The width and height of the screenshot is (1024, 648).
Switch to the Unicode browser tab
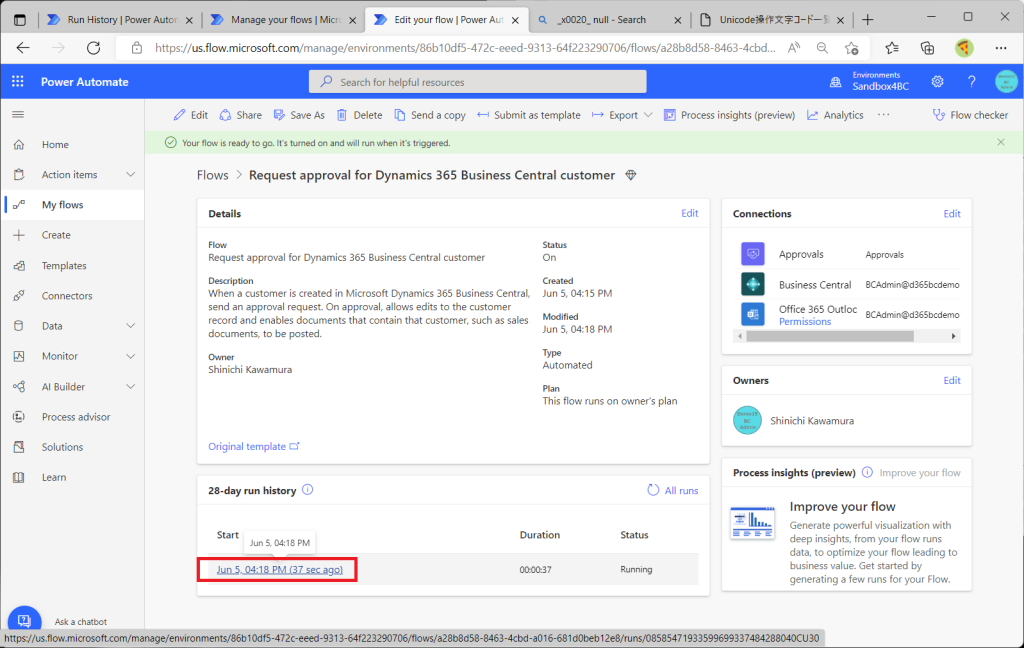772,20
